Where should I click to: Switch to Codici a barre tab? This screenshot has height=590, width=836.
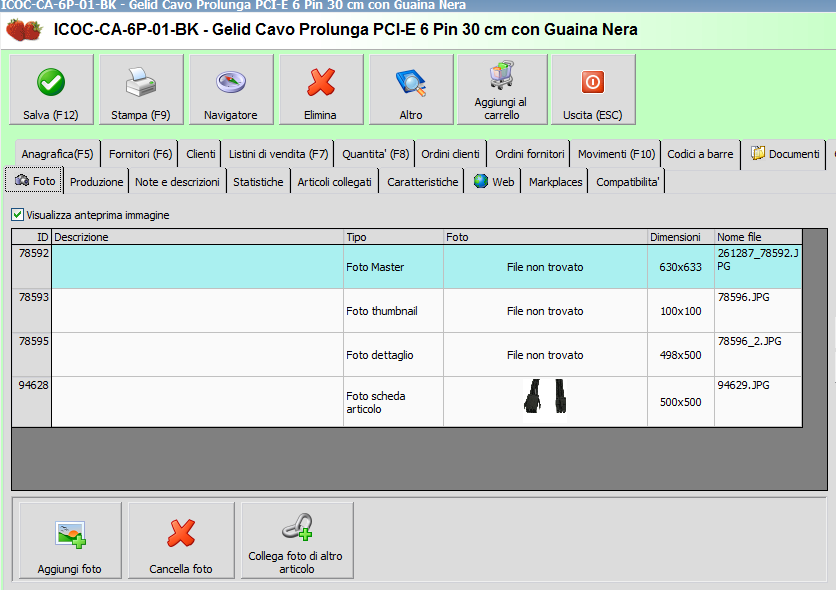700,154
